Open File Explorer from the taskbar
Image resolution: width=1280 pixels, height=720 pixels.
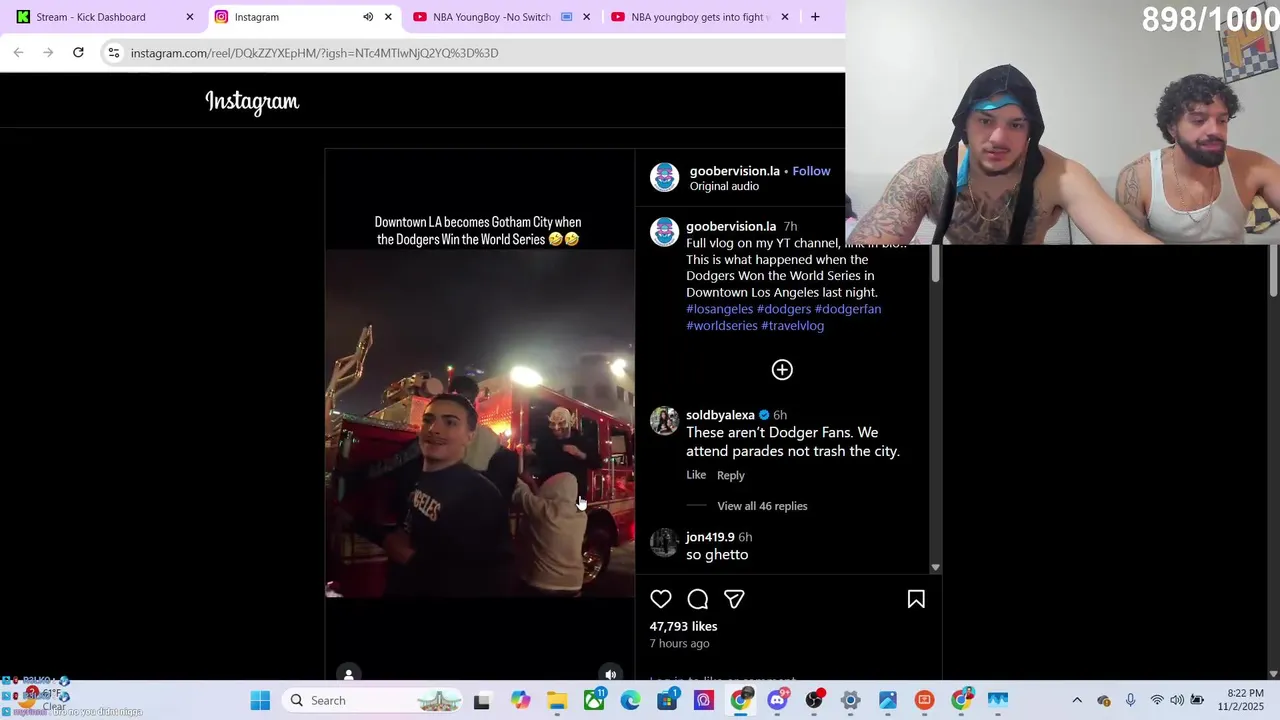(x=557, y=700)
